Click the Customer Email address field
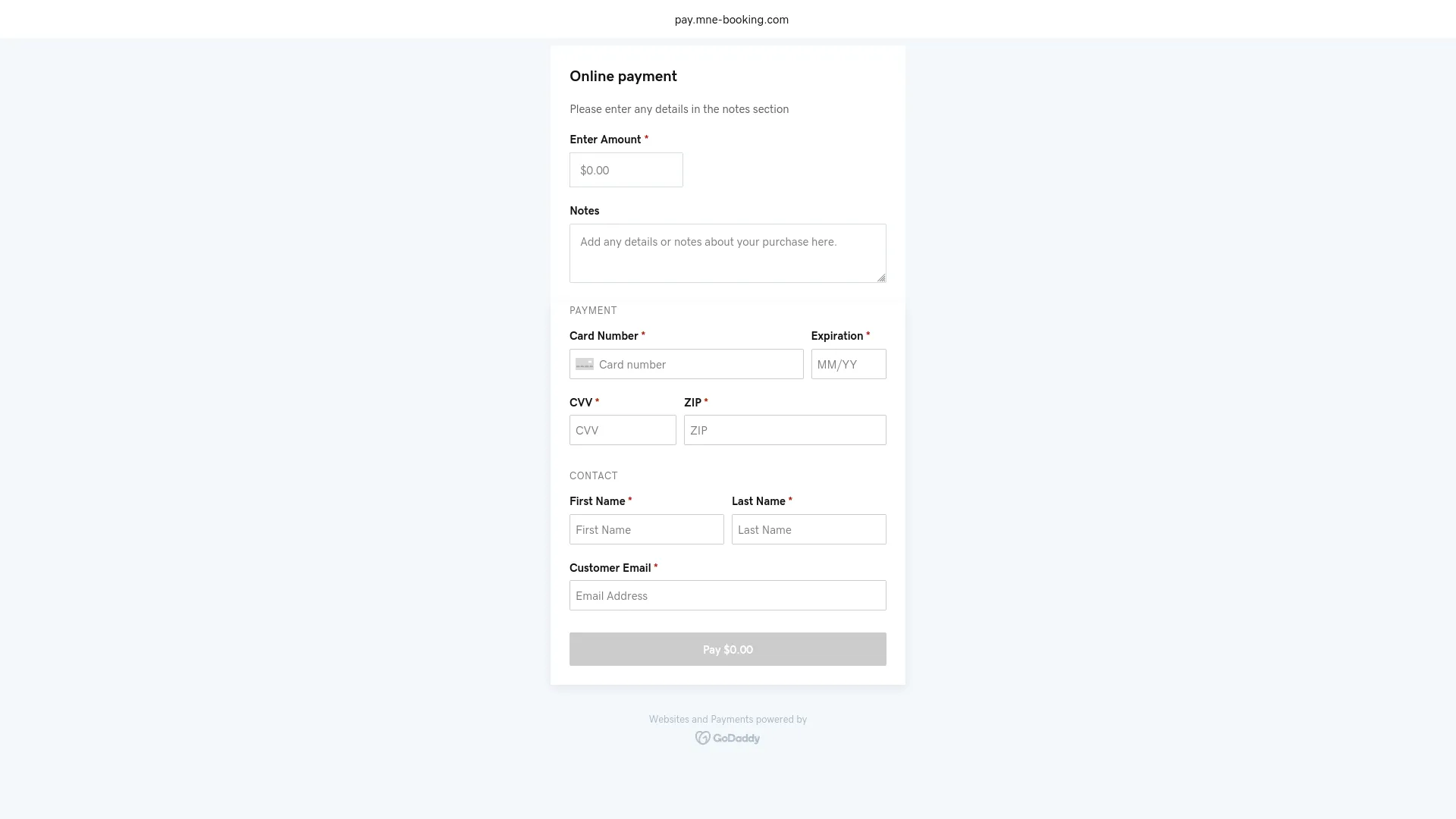This screenshot has width=1456, height=819. pyautogui.click(x=726, y=596)
